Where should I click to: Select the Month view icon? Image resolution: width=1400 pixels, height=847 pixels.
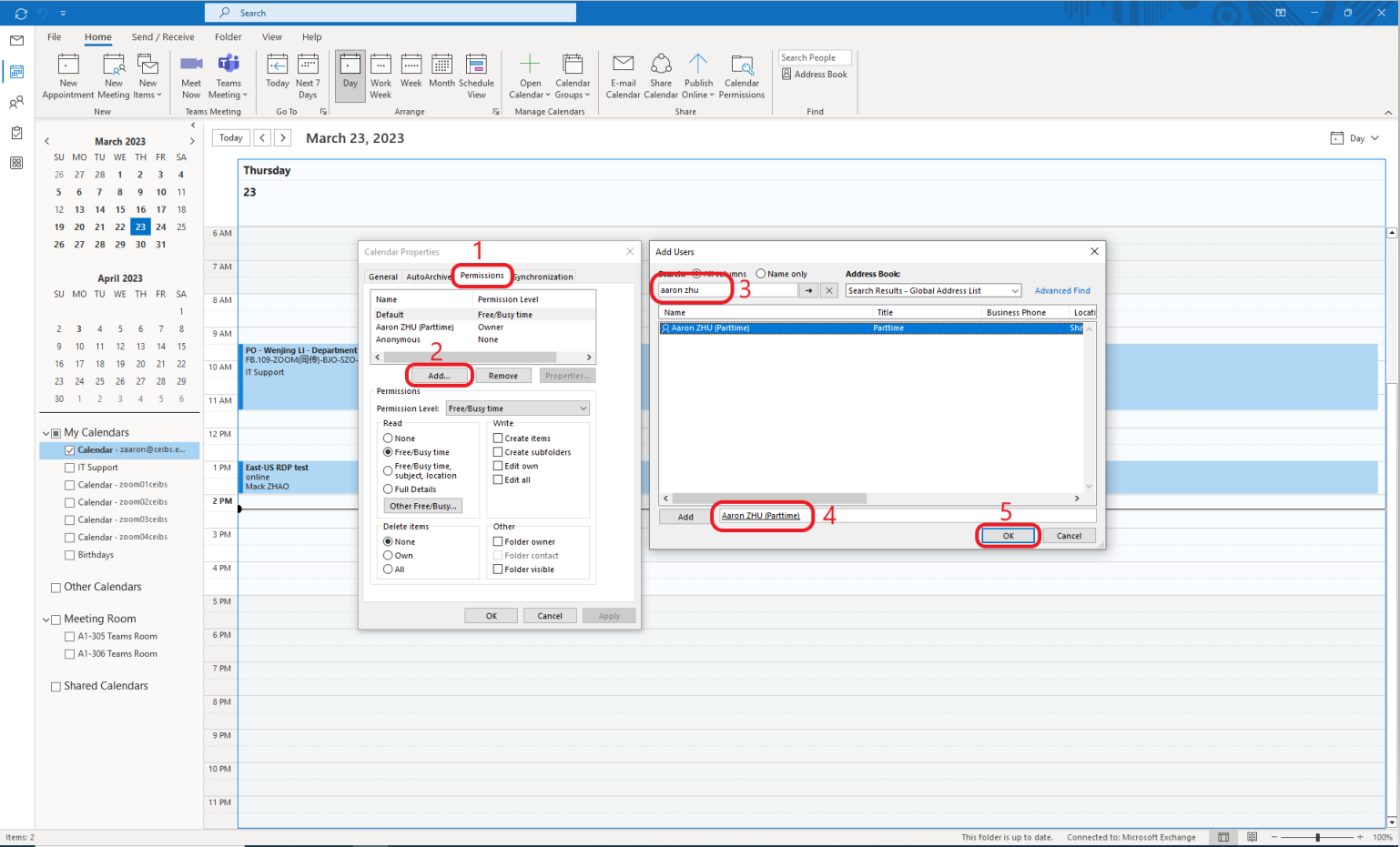pos(441,66)
